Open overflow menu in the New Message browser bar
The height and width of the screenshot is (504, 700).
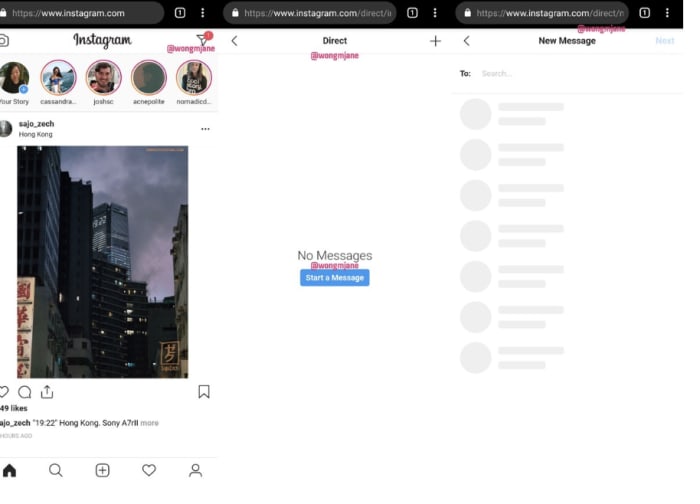(667, 13)
